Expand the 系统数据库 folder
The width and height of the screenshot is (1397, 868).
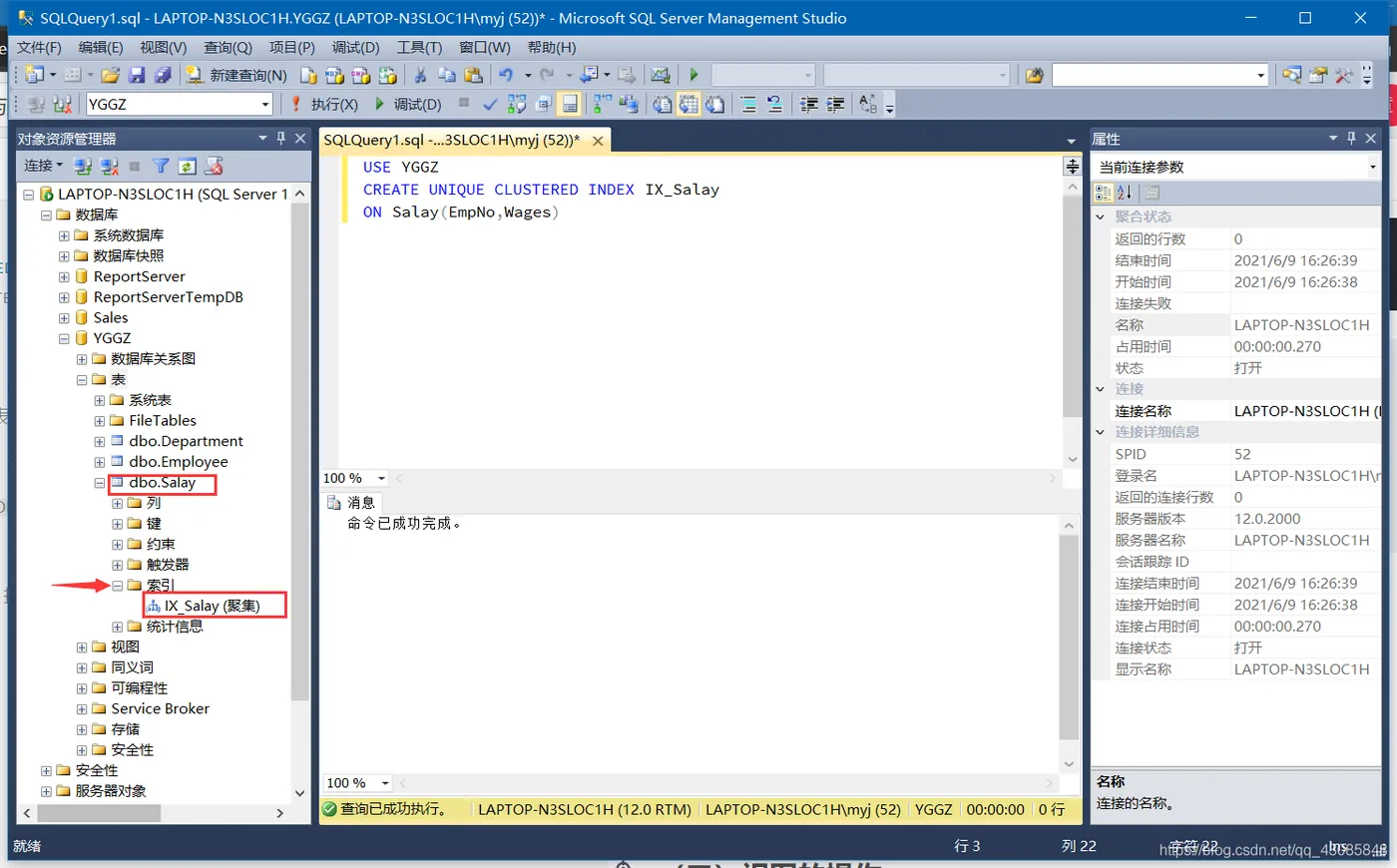64,235
